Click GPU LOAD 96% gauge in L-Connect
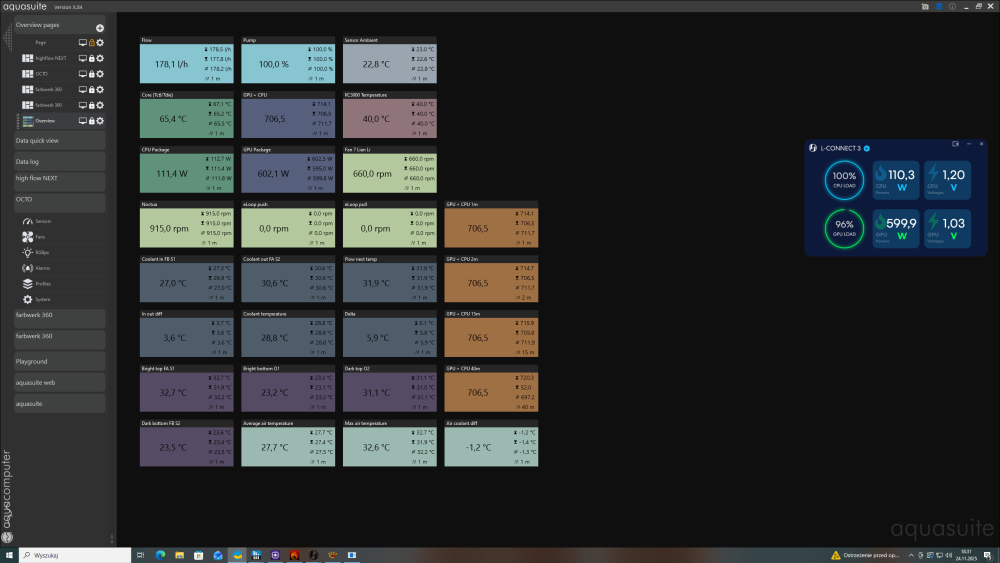 pos(844,228)
